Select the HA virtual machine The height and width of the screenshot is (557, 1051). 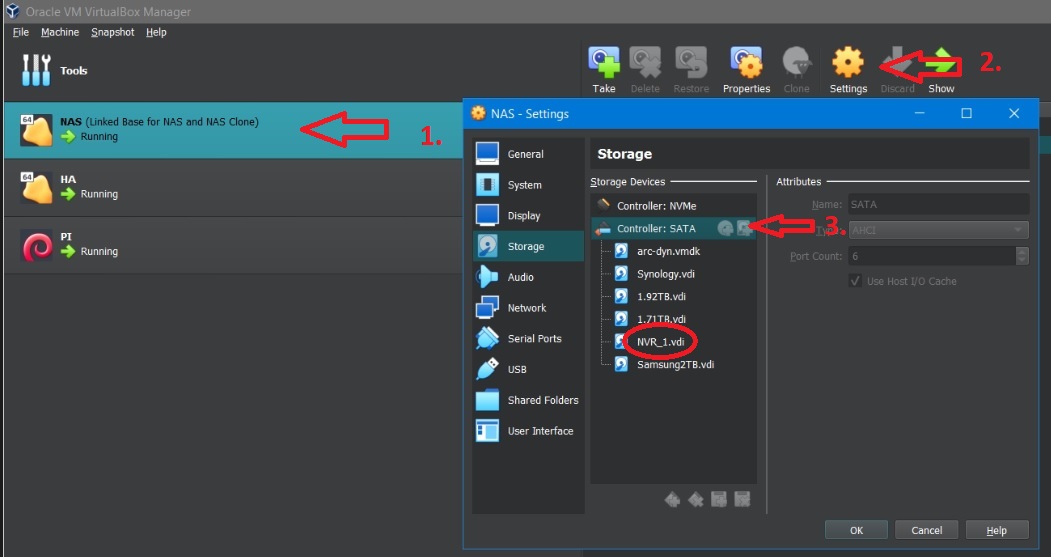(233, 188)
